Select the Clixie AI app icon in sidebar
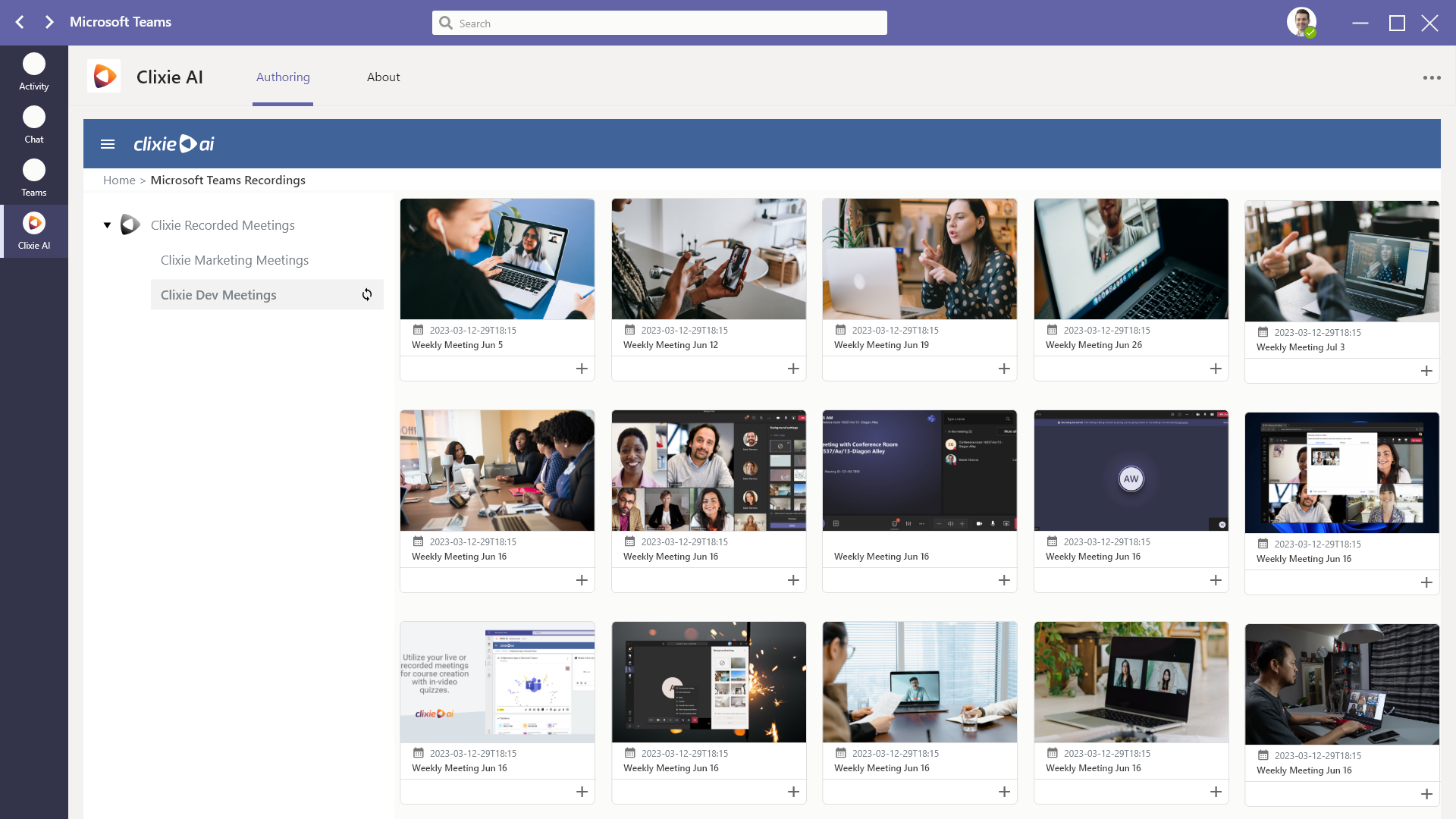Screen dimensions: 1456x819 pos(33,223)
